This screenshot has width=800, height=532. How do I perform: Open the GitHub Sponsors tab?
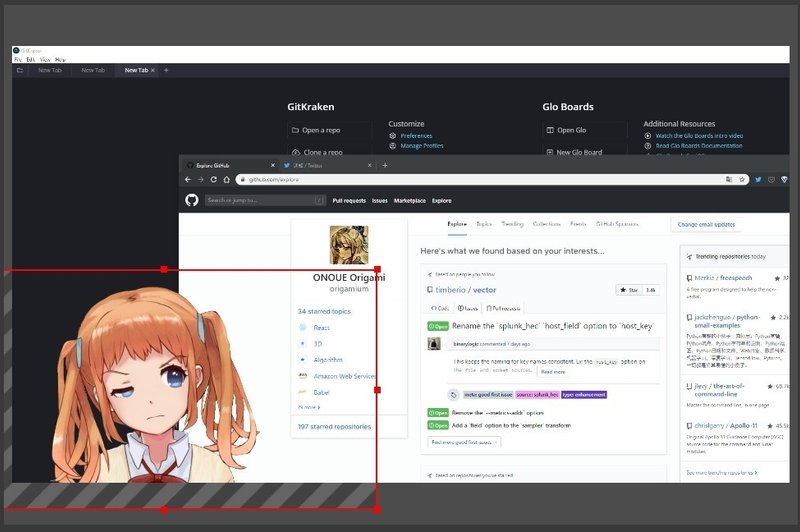click(617, 224)
